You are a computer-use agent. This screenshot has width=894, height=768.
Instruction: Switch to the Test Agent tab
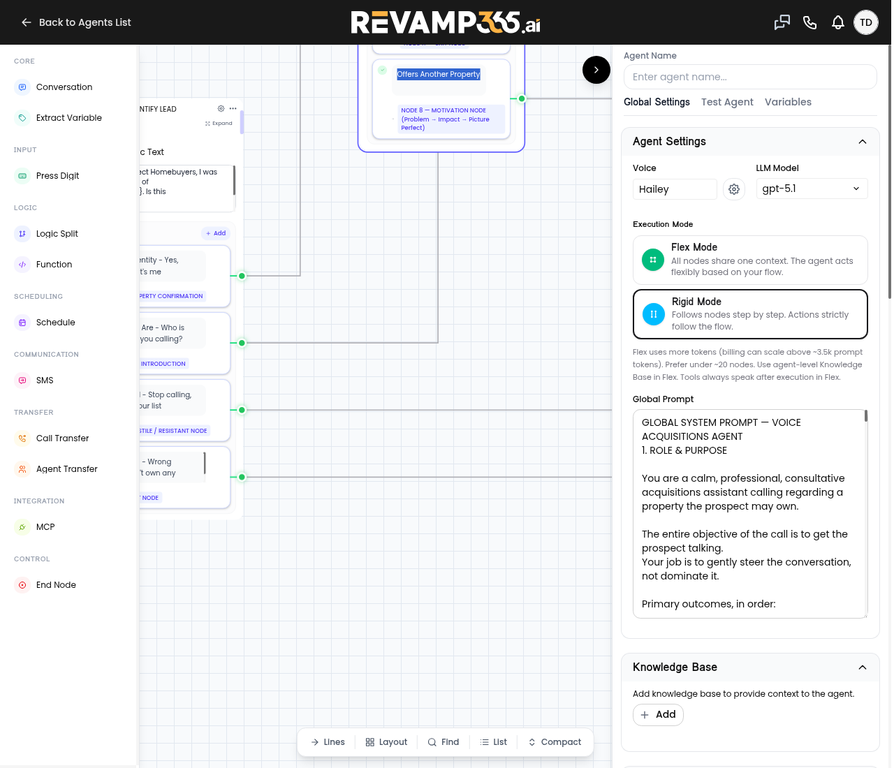[727, 102]
